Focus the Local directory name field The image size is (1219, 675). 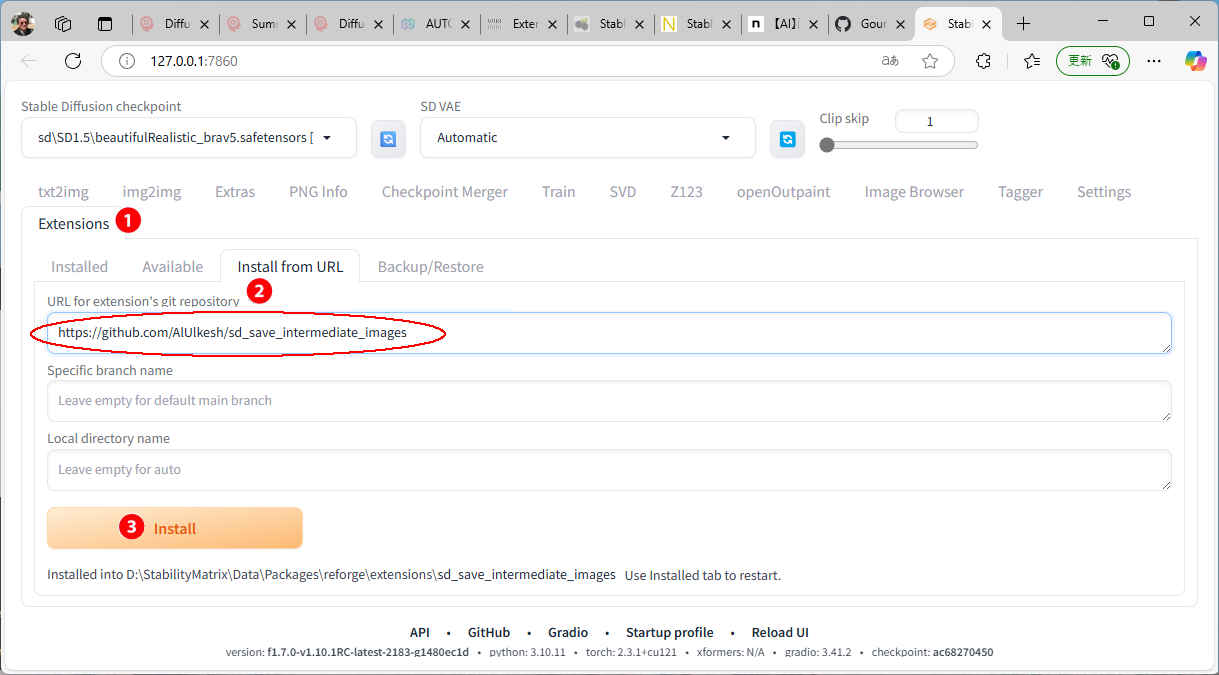pos(608,469)
